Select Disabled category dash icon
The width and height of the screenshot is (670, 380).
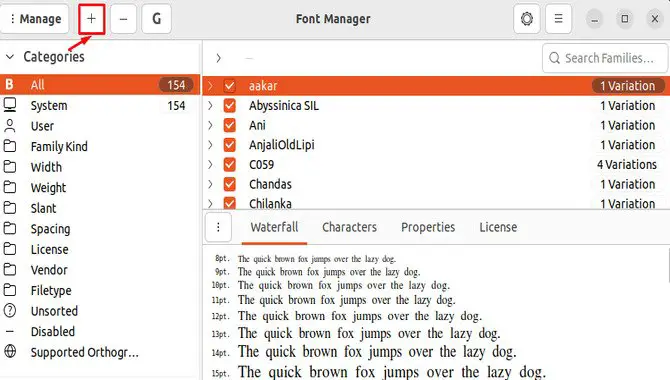tap(10, 331)
